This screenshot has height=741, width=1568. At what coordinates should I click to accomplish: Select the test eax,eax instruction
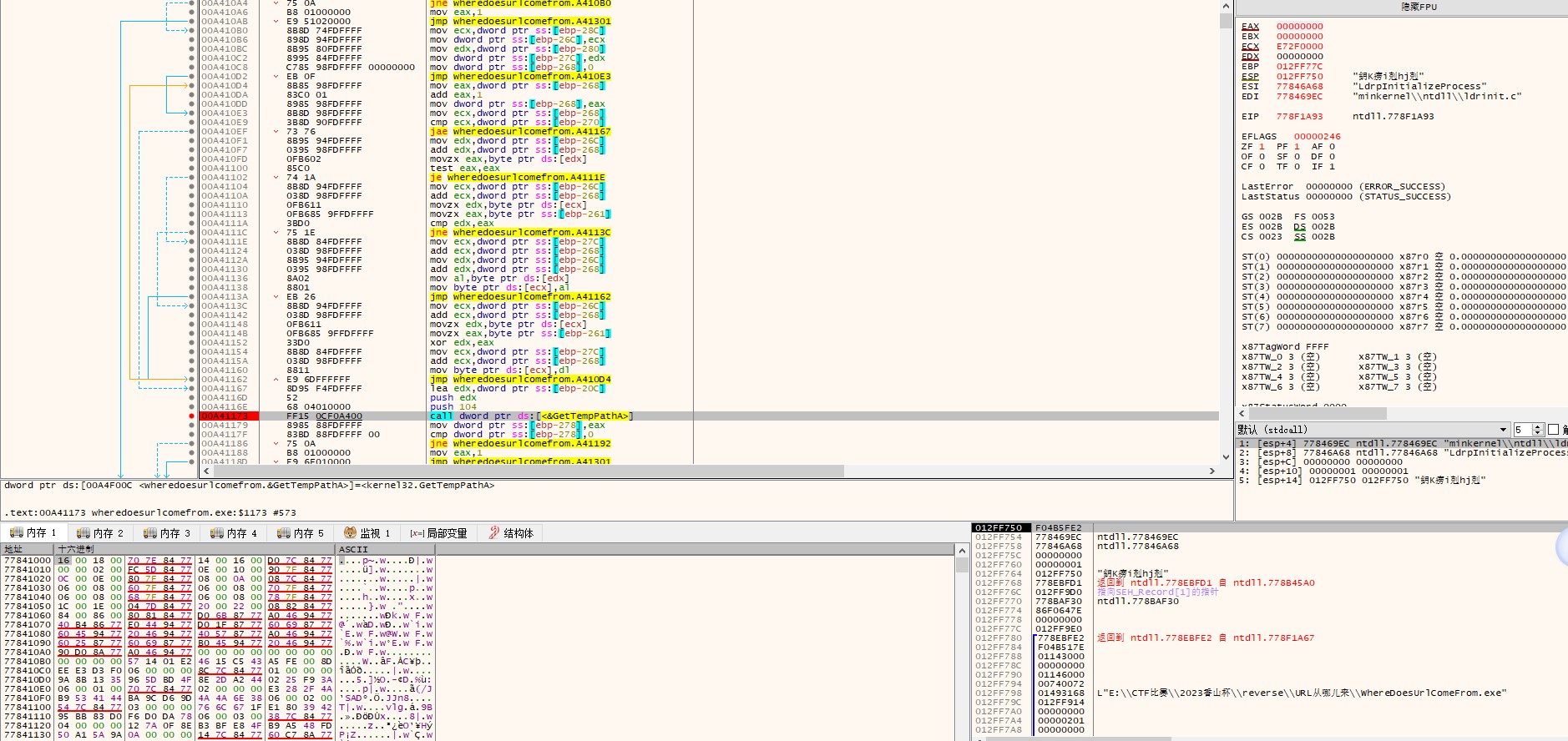(465, 168)
